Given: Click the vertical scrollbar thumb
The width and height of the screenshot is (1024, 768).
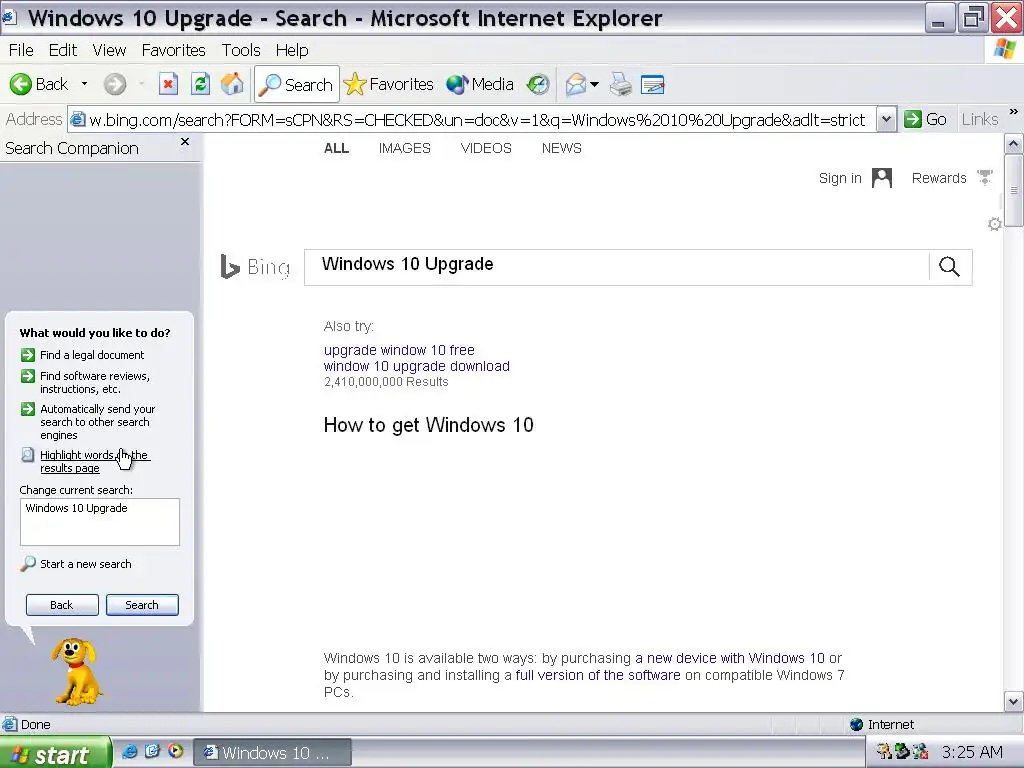Looking at the screenshot, I should coord(1014,190).
